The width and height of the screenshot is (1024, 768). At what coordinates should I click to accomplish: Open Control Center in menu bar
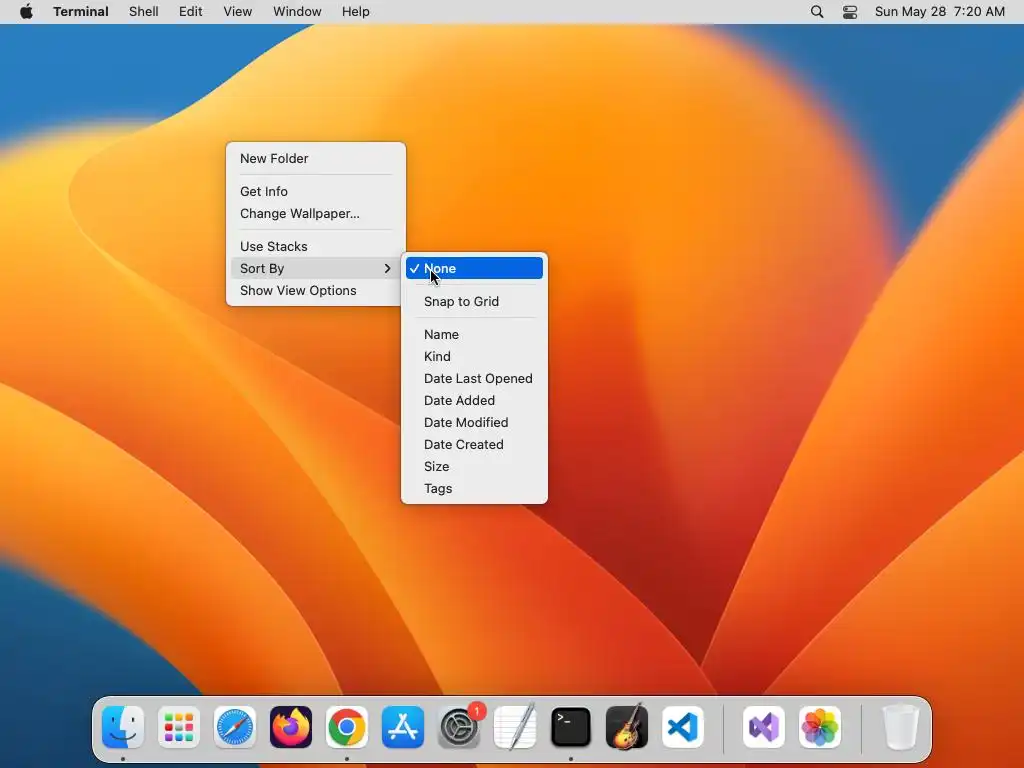click(x=850, y=12)
